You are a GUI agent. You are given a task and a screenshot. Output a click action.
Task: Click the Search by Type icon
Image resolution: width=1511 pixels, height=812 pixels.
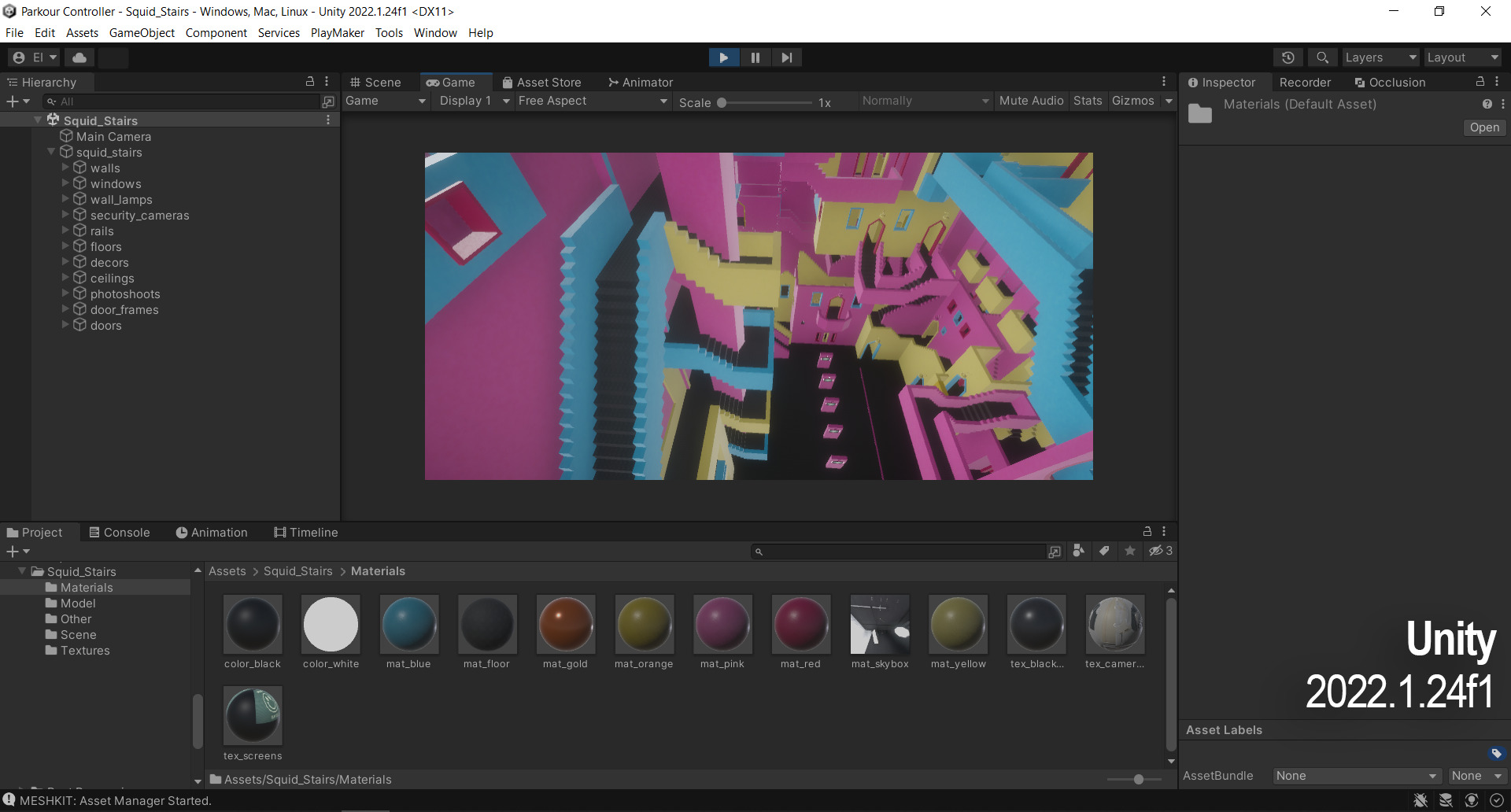point(1079,551)
